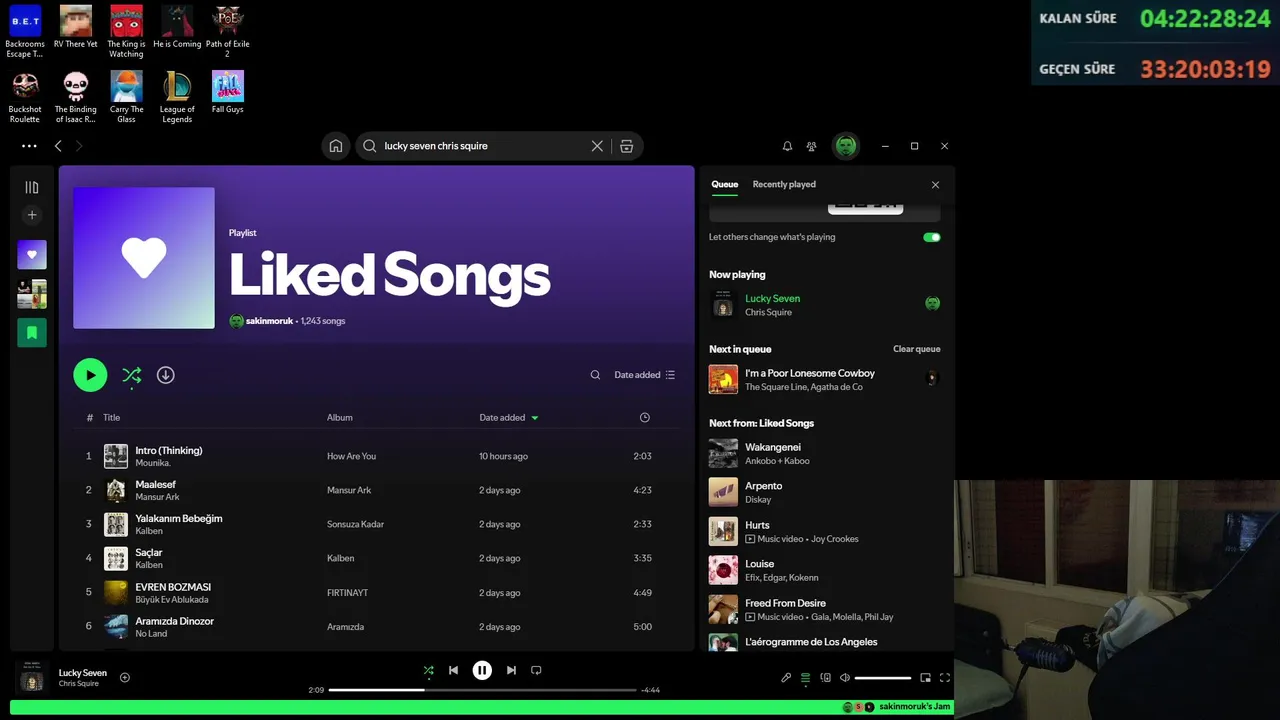Click Clear queue

916,349
